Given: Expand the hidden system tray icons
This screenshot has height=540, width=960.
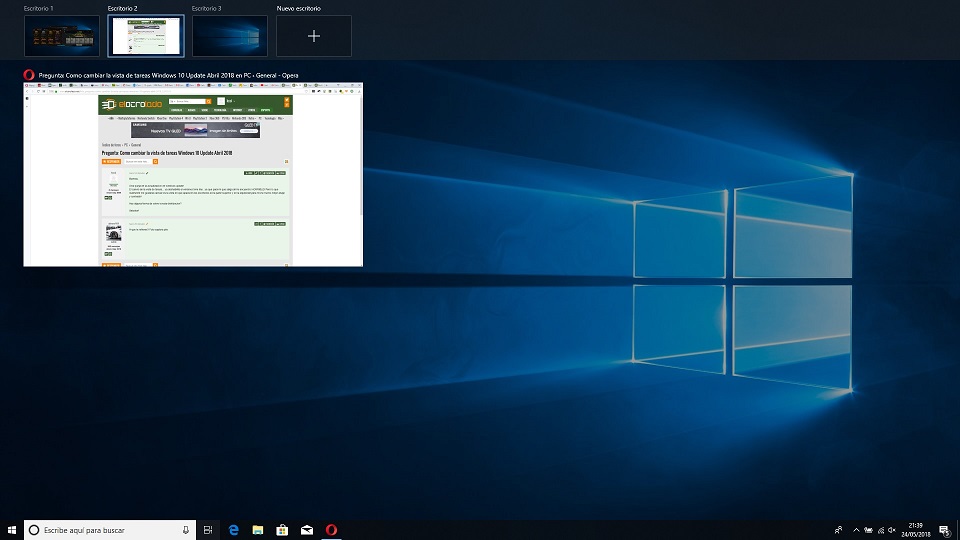Looking at the screenshot, I should click(855, 530).
